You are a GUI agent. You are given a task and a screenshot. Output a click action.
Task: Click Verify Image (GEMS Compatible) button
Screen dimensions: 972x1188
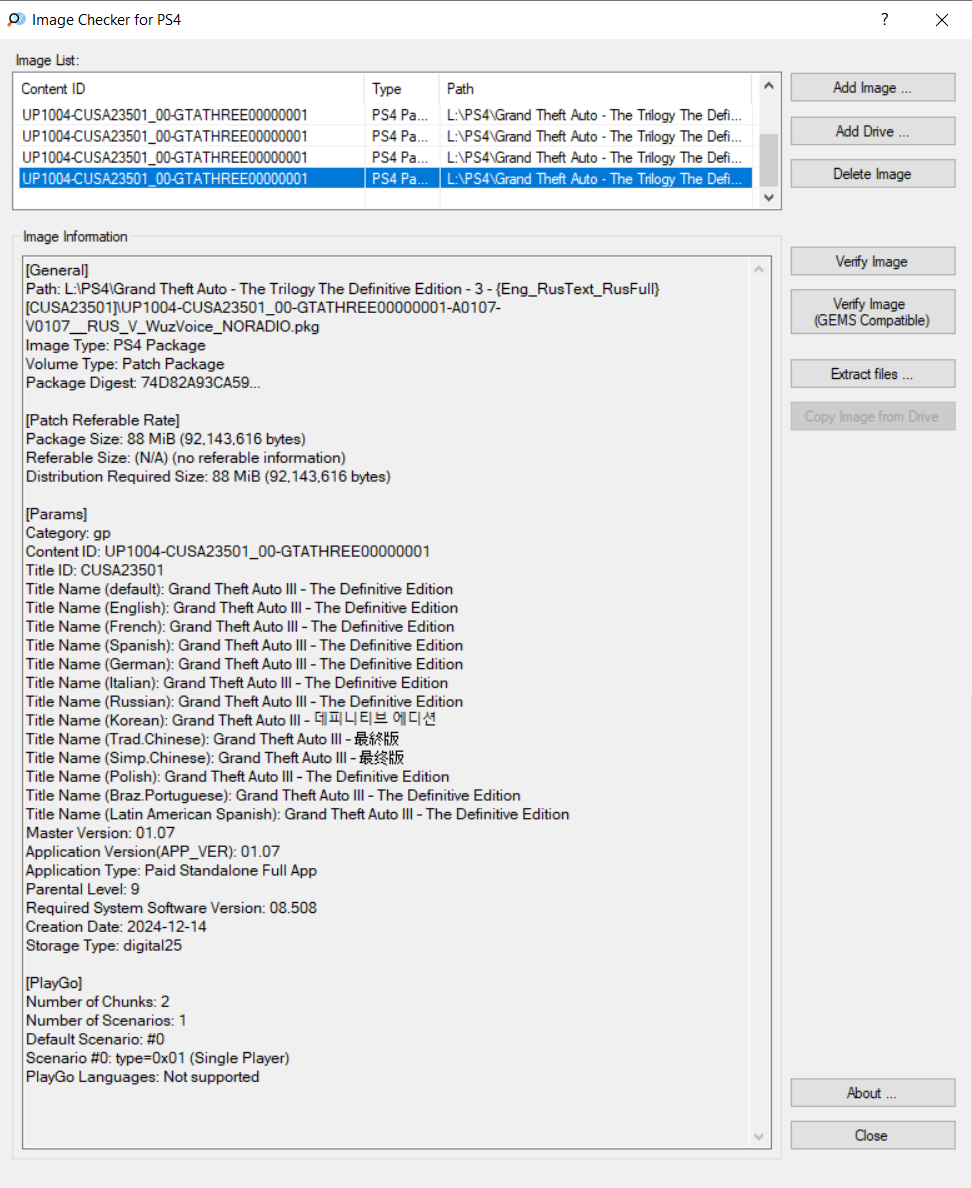(873, 312)
